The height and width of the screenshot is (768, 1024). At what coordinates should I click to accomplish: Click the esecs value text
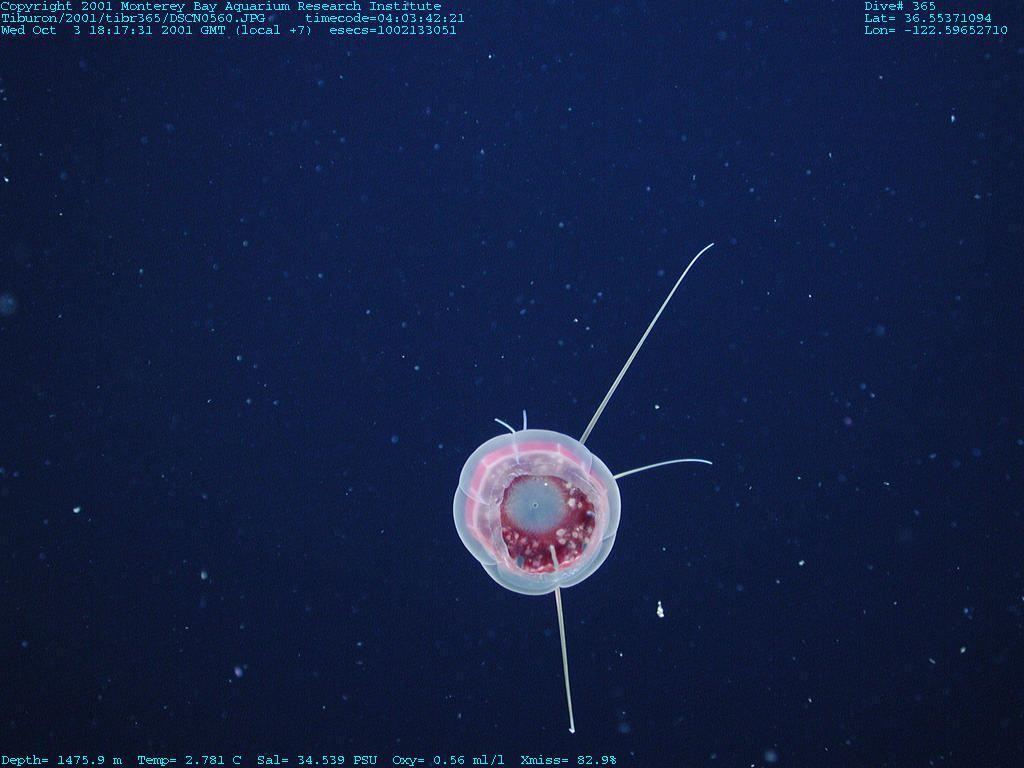click(393, 30)
